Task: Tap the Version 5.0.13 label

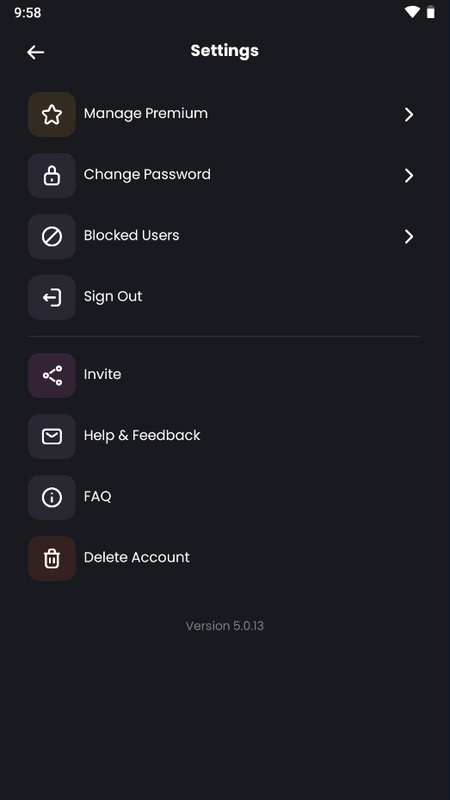Action: tap(224, 626)
